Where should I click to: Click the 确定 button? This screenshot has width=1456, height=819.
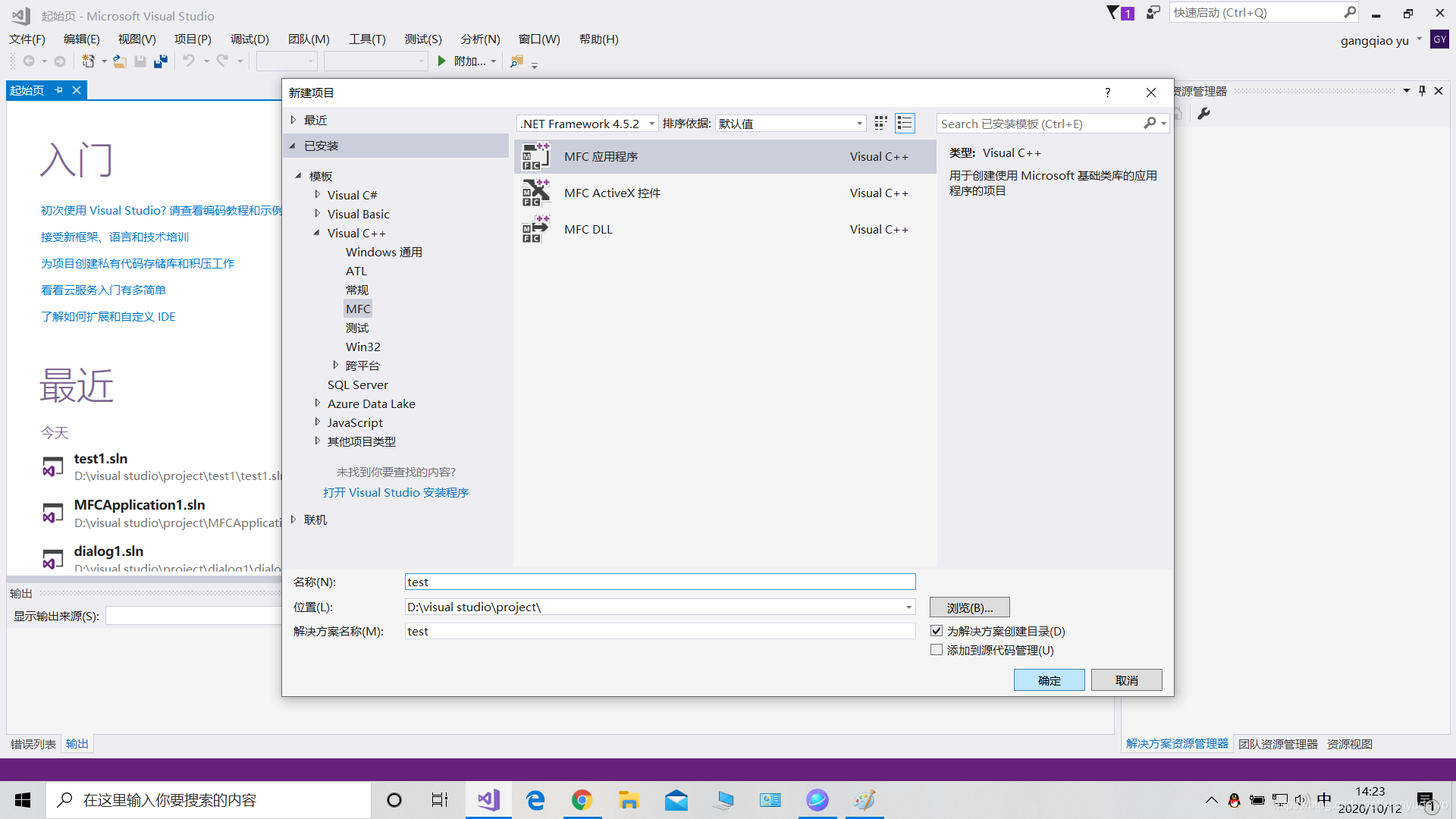click(x=1049, y=680)
